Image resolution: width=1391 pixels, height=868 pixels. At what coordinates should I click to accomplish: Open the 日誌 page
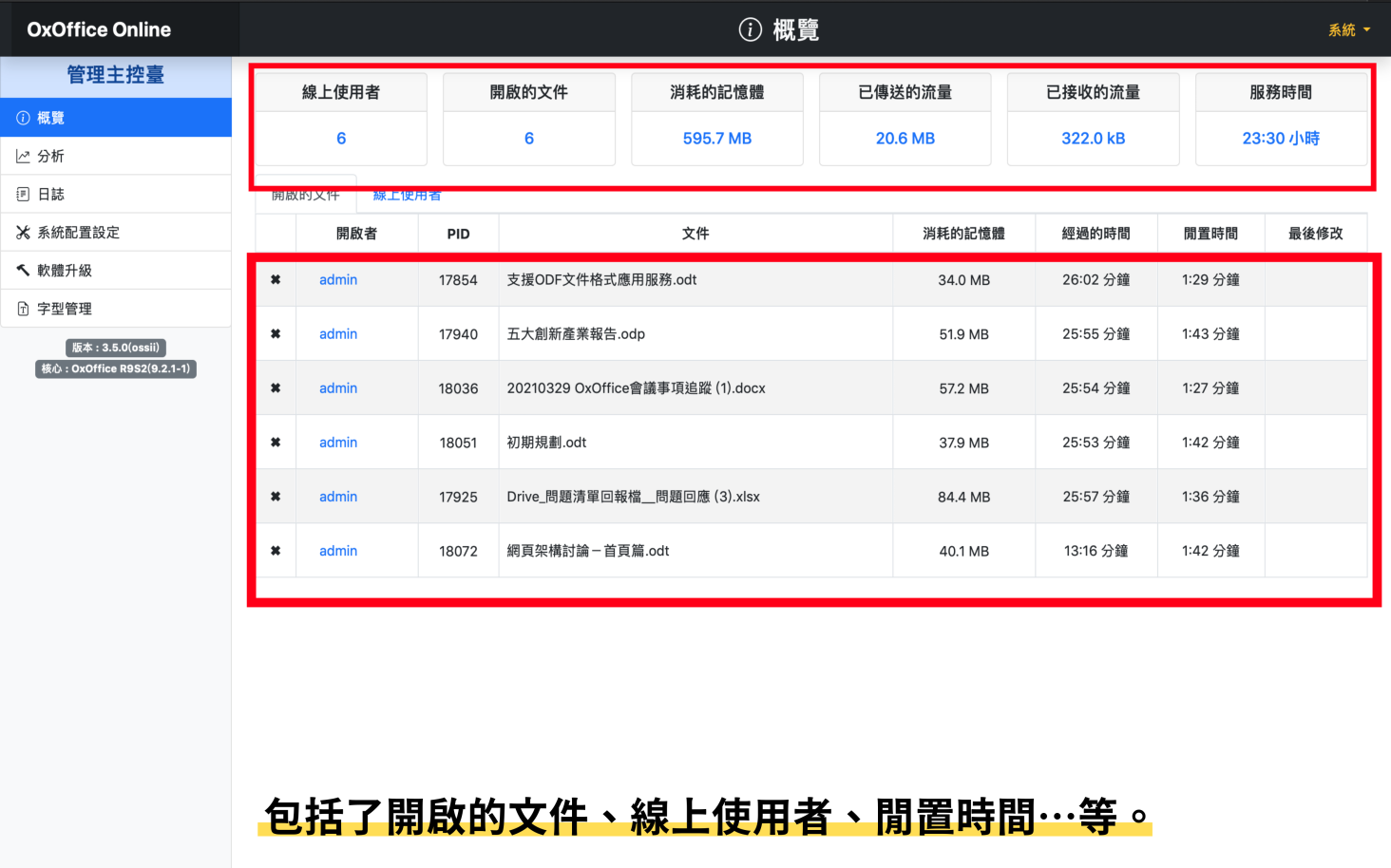click(x=116, y=194)
